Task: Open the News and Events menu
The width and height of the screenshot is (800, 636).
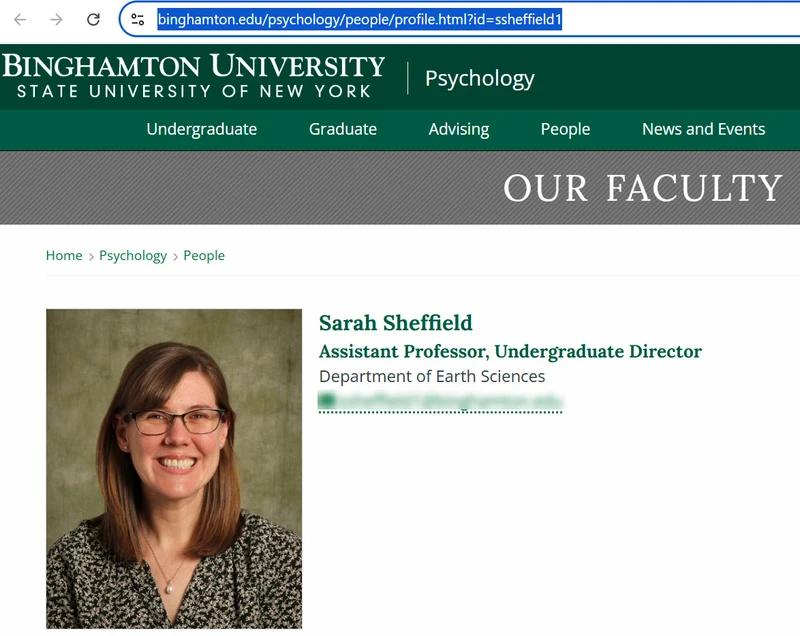Action: click(x=704, y=129)
